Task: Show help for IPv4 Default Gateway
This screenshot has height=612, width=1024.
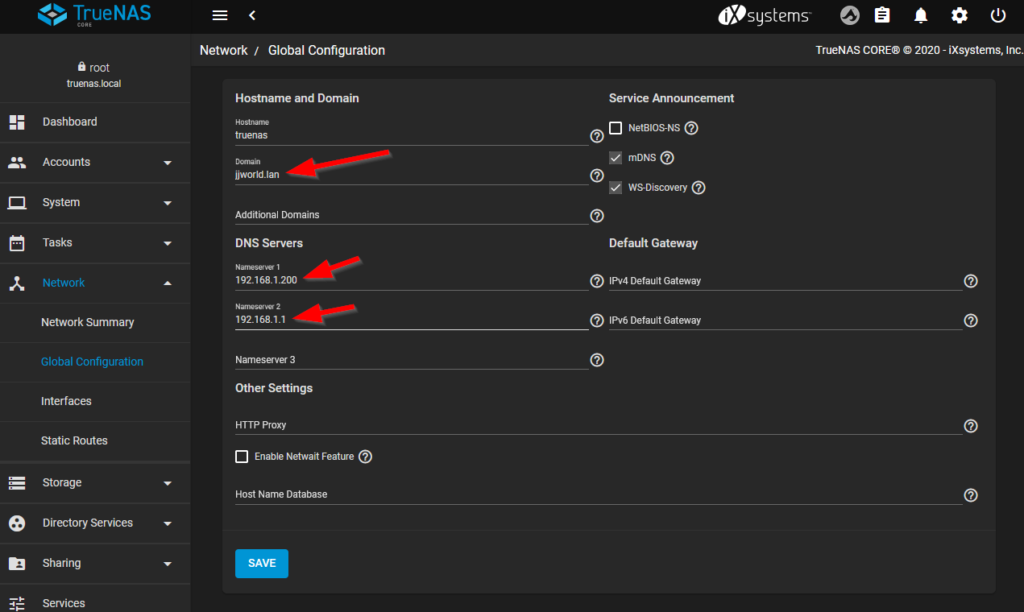Action: click(x=971, y=281)
